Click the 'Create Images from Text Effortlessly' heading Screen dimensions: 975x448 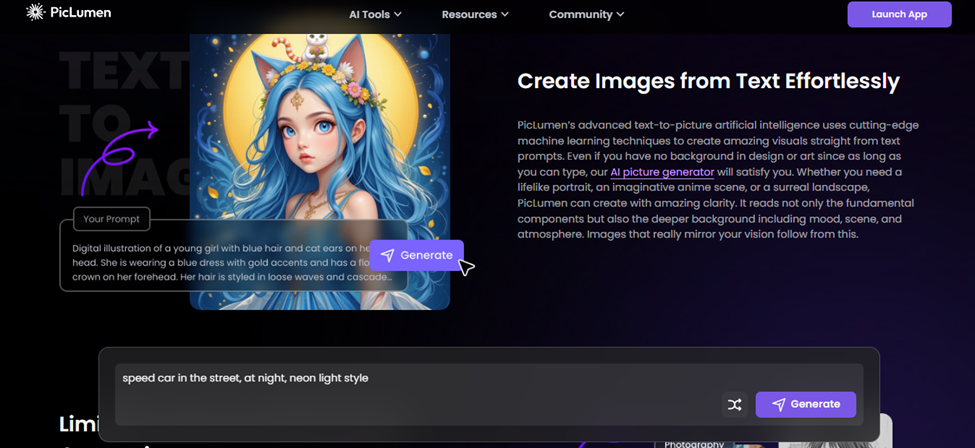(708, 82)
